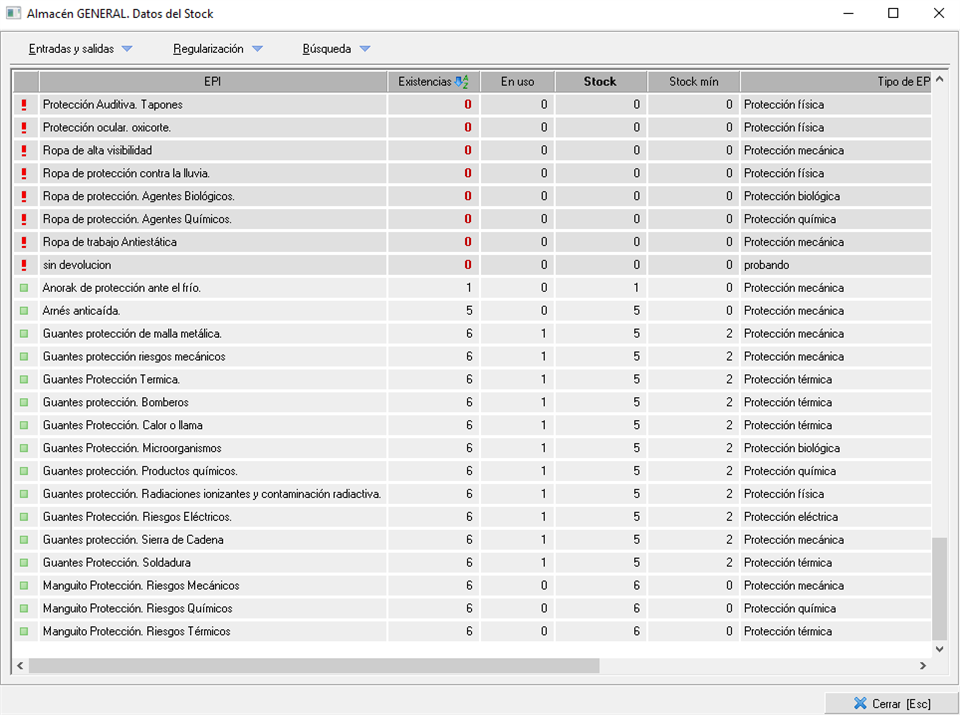
Task: Click the vertical scrollbar down arrow
Action: 938,649
